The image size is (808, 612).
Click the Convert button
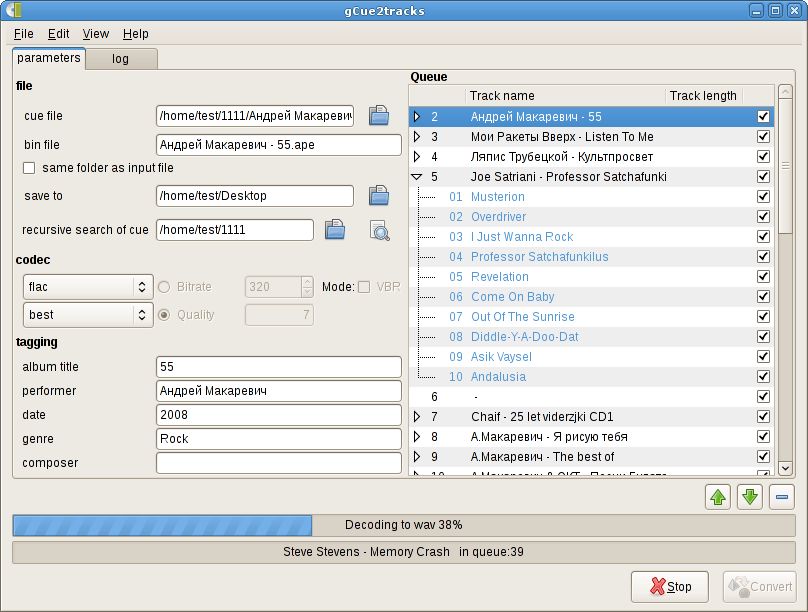[x=760, y=587]
